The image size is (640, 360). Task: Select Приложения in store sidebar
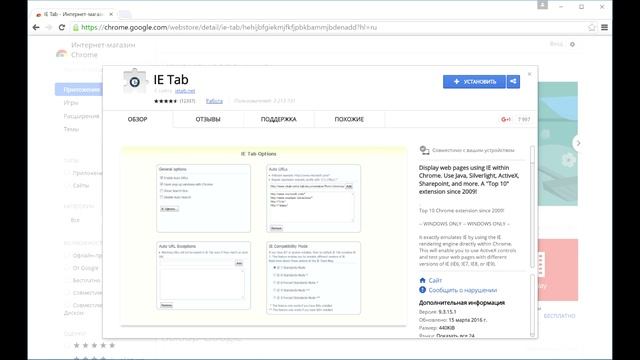pos(78,89)
